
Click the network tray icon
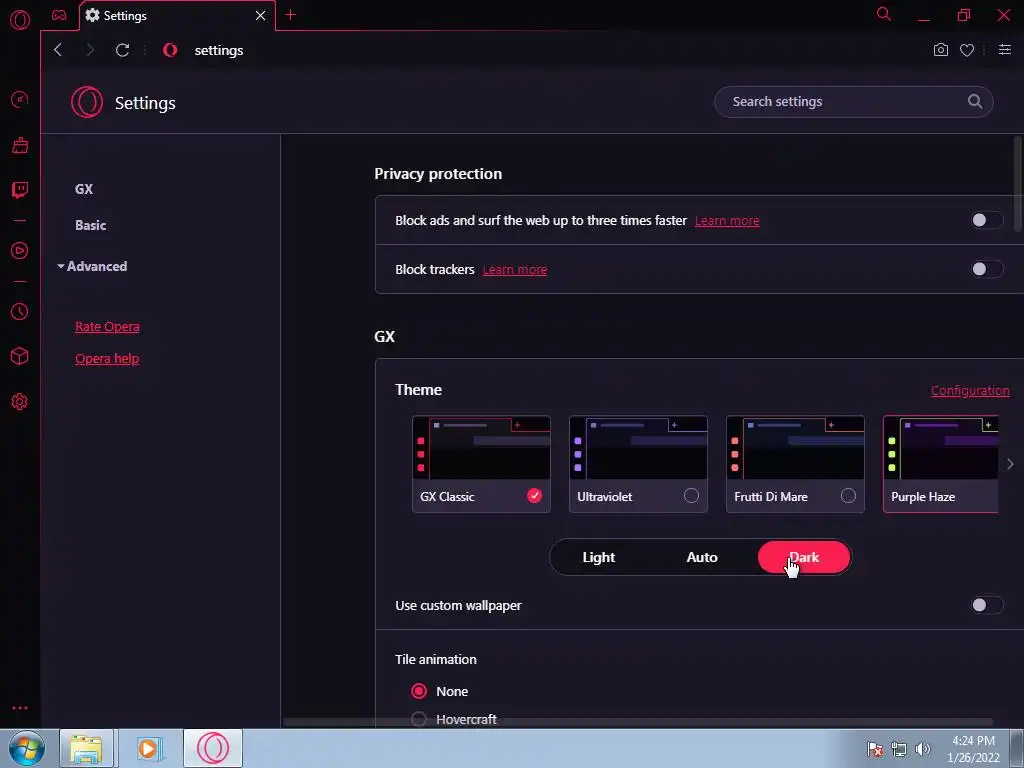point(899,749)
